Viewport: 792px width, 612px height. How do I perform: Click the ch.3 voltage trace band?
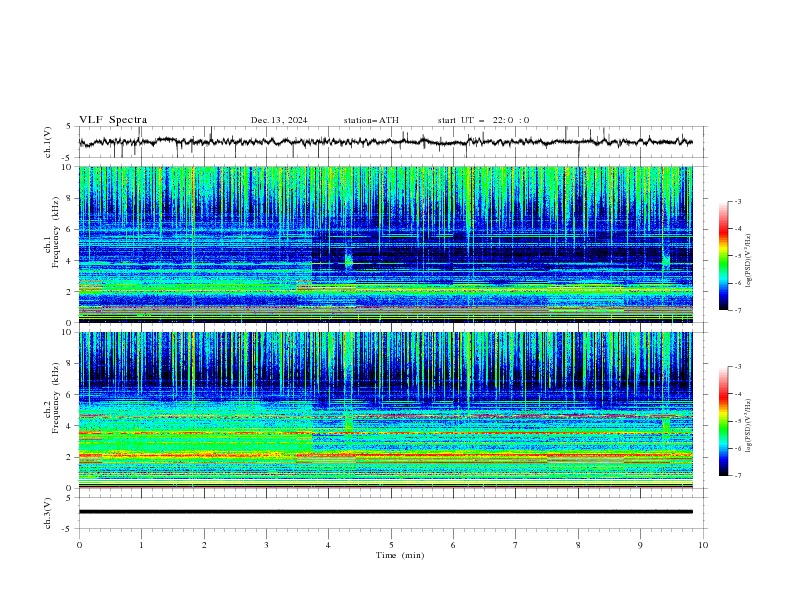pyautogui.click(x=386, y=512)
